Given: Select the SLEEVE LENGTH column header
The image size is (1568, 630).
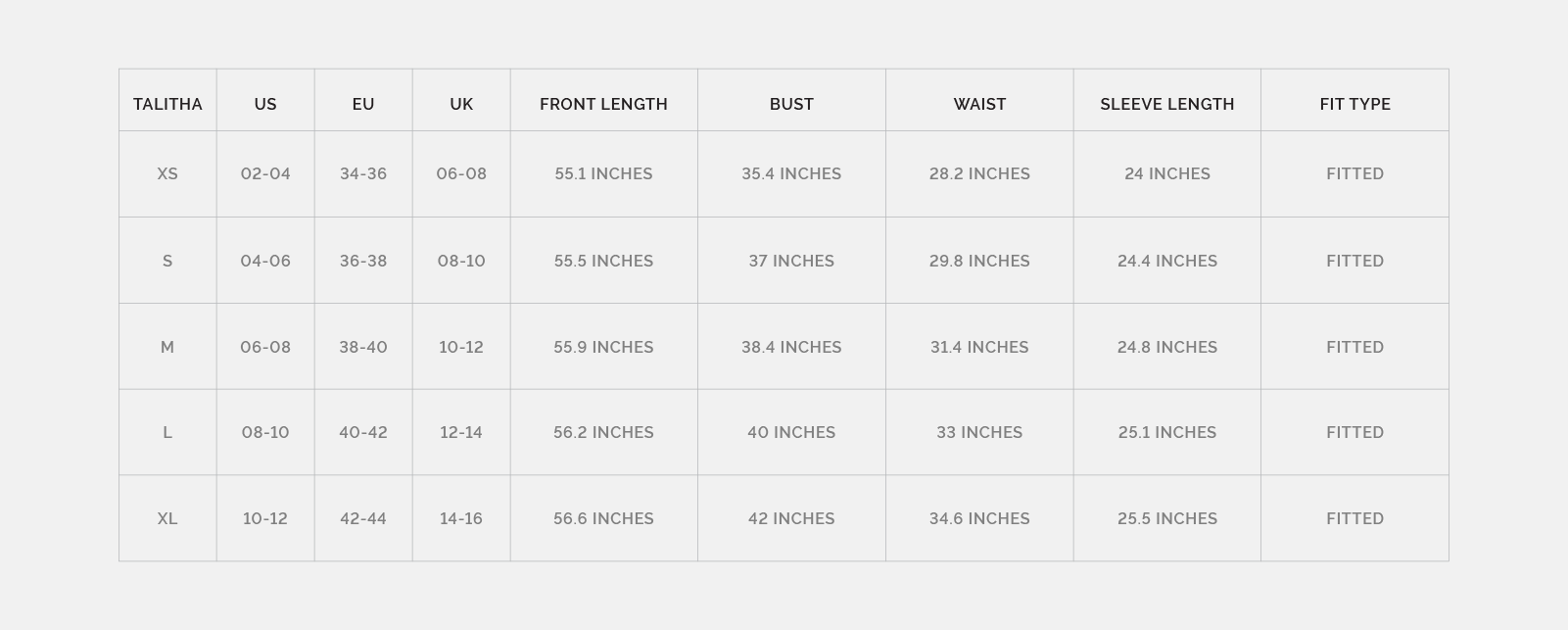Looking at the screenshot, I should pos(1166,104).
